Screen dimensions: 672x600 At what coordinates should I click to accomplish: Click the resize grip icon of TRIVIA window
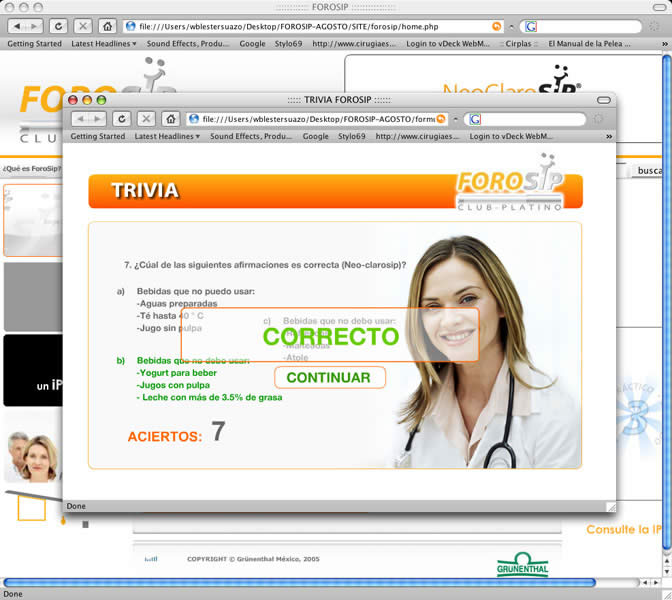pos(611,507)
